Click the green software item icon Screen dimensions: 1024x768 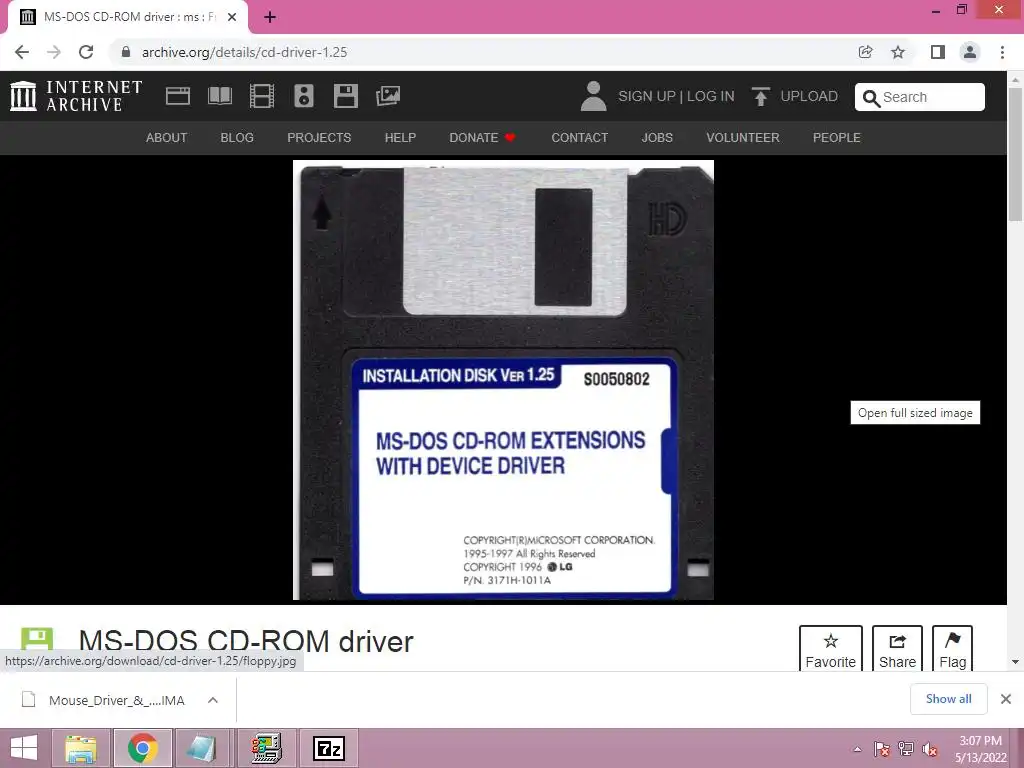[x=37, y=639]
